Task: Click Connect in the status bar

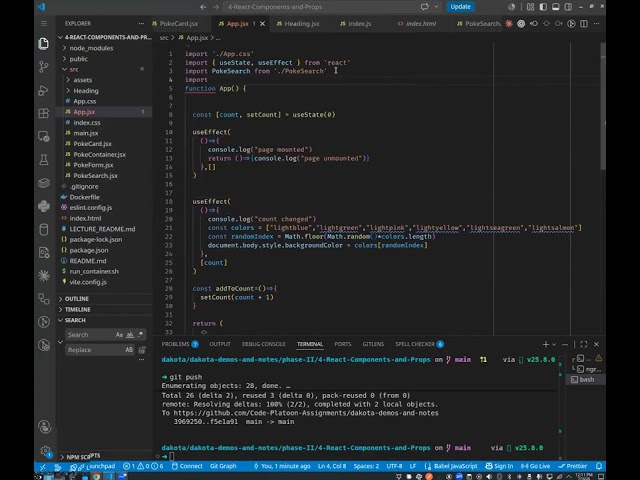Action: pyautogui.click(x=187, y=466)
